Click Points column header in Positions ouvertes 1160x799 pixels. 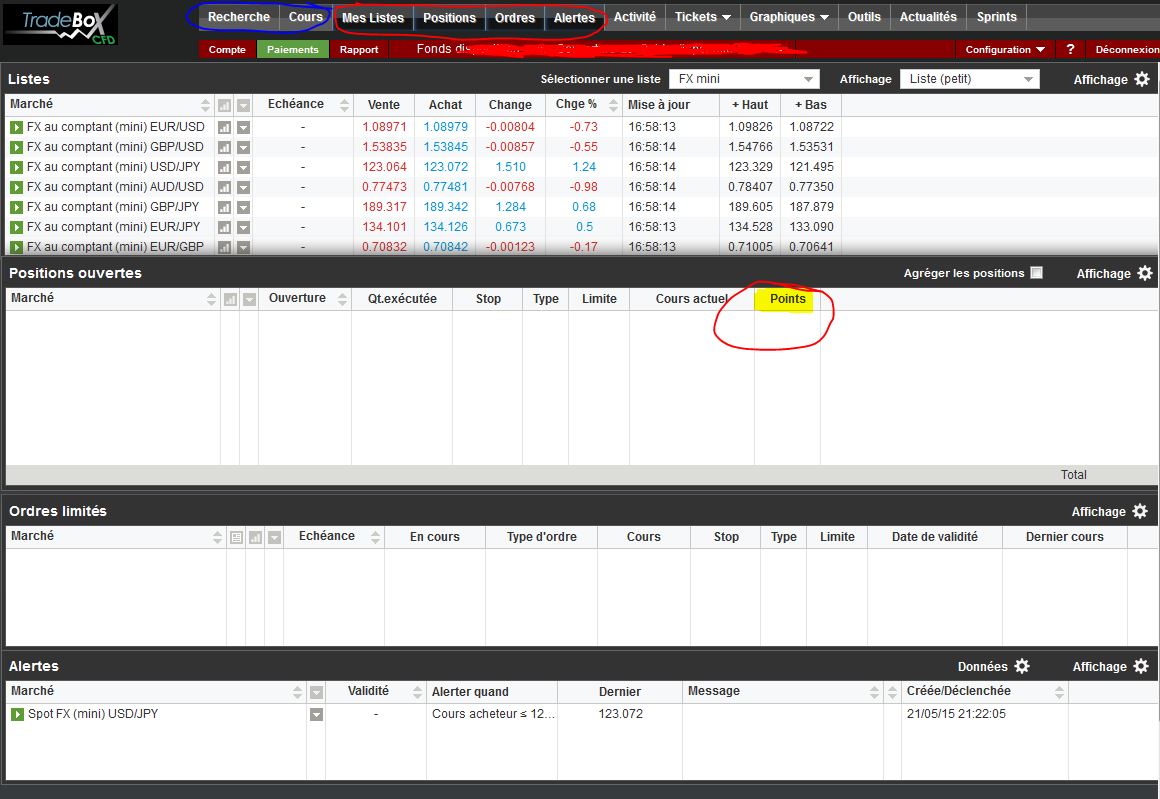[787, 299]
